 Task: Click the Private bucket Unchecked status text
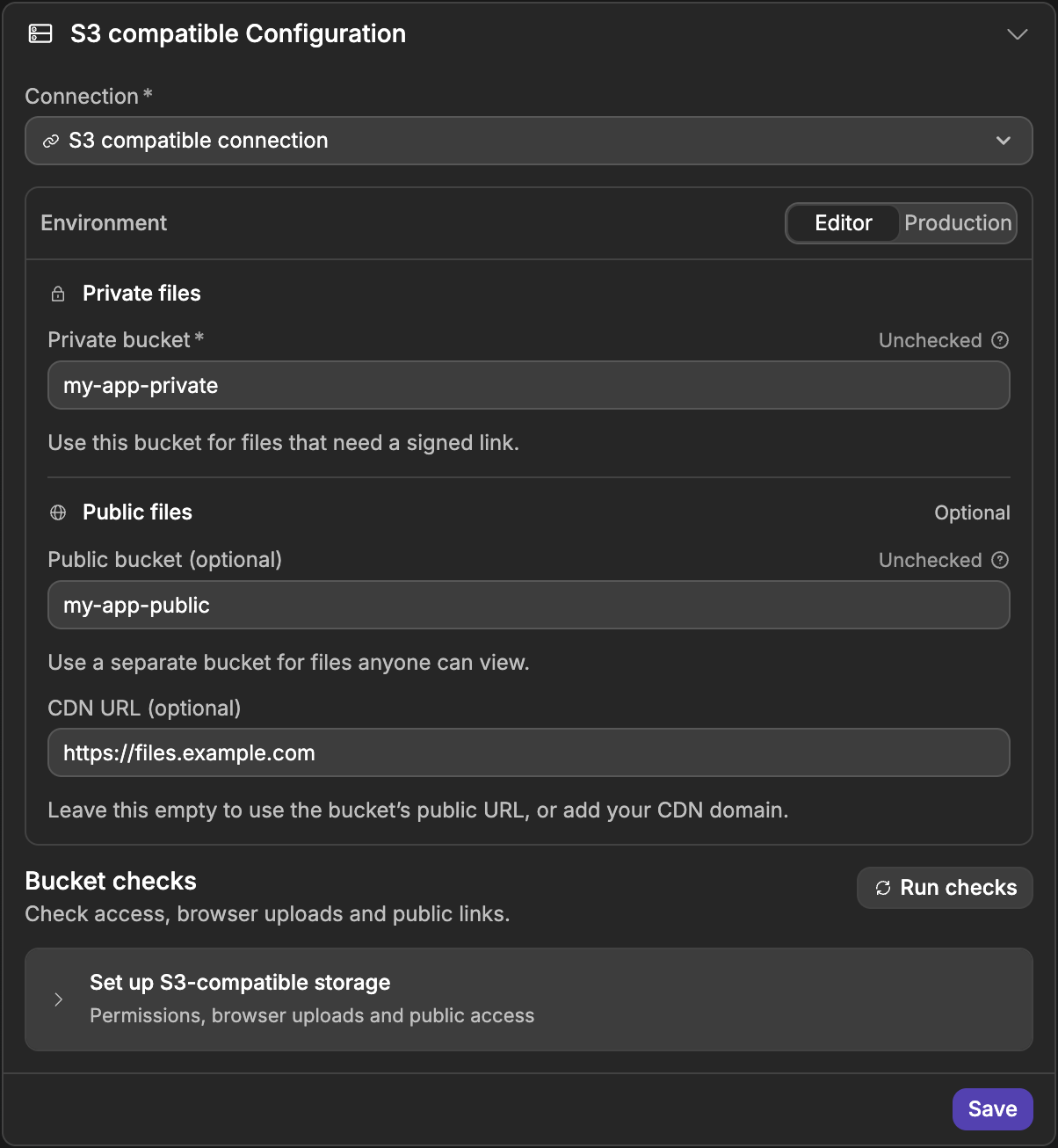coord(931,340)
